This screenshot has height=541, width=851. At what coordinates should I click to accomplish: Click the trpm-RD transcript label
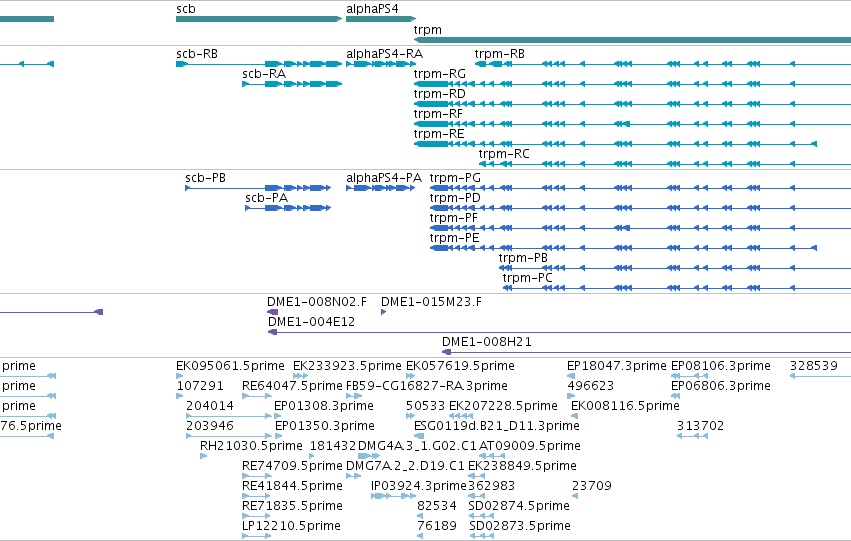[440, 94]
